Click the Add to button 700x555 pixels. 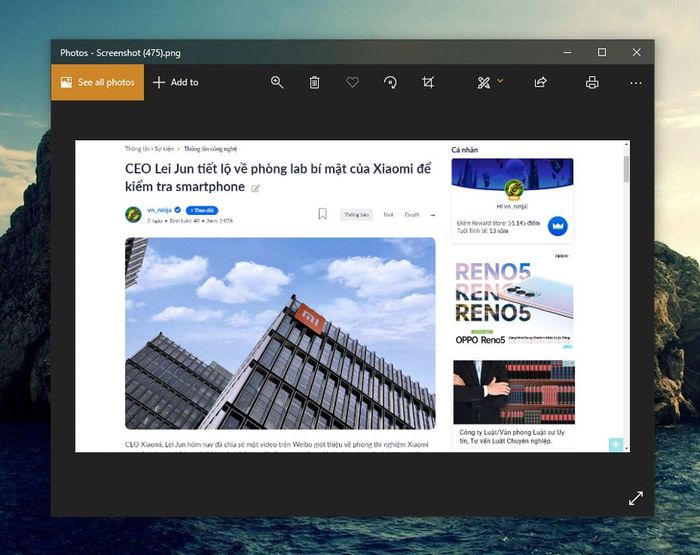point(176,82)
